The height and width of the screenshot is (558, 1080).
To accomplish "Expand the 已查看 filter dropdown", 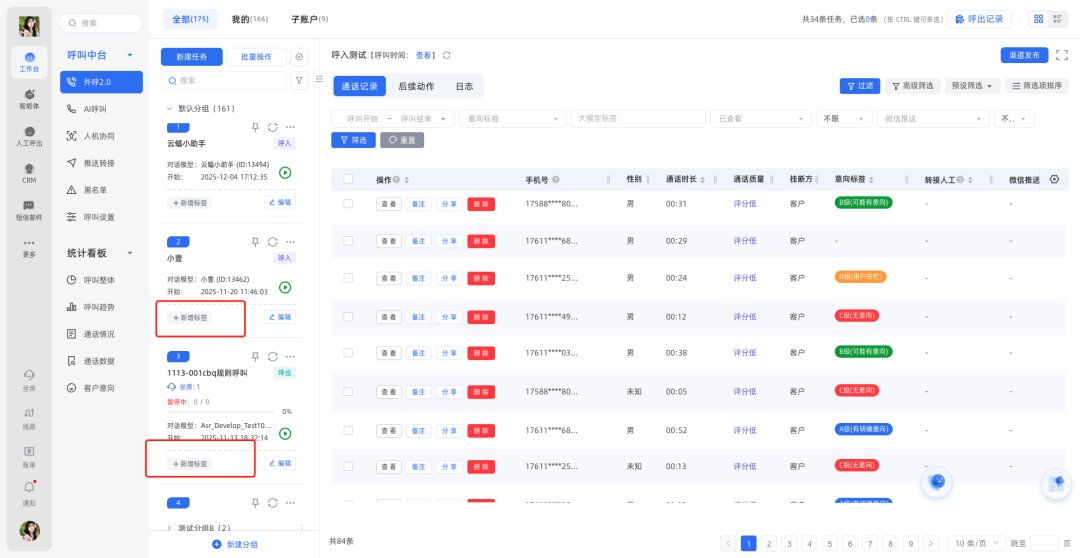I will coord(759,118).
